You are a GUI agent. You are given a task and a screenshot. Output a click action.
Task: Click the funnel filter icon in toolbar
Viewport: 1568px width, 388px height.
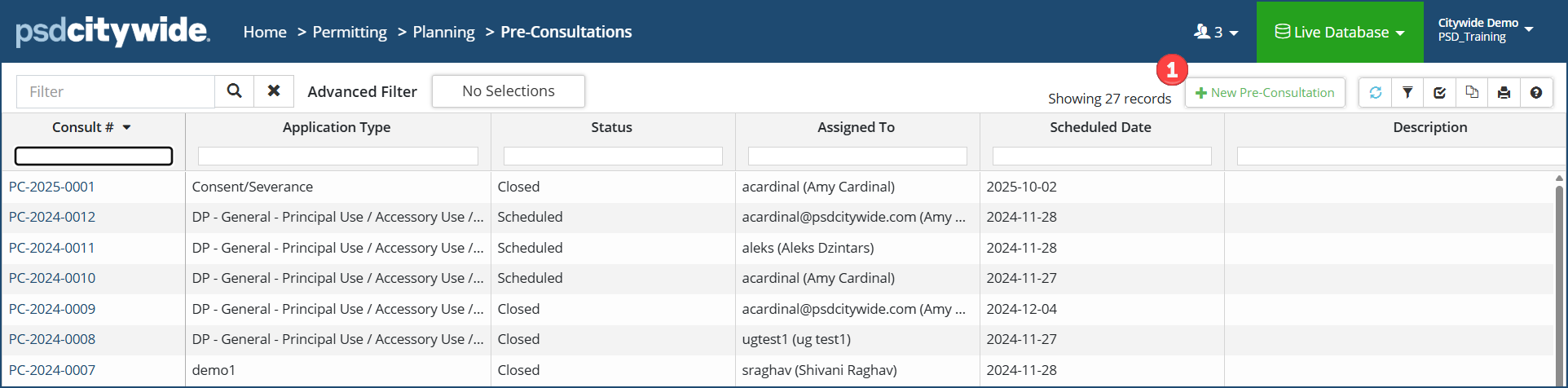[1407, 93]
